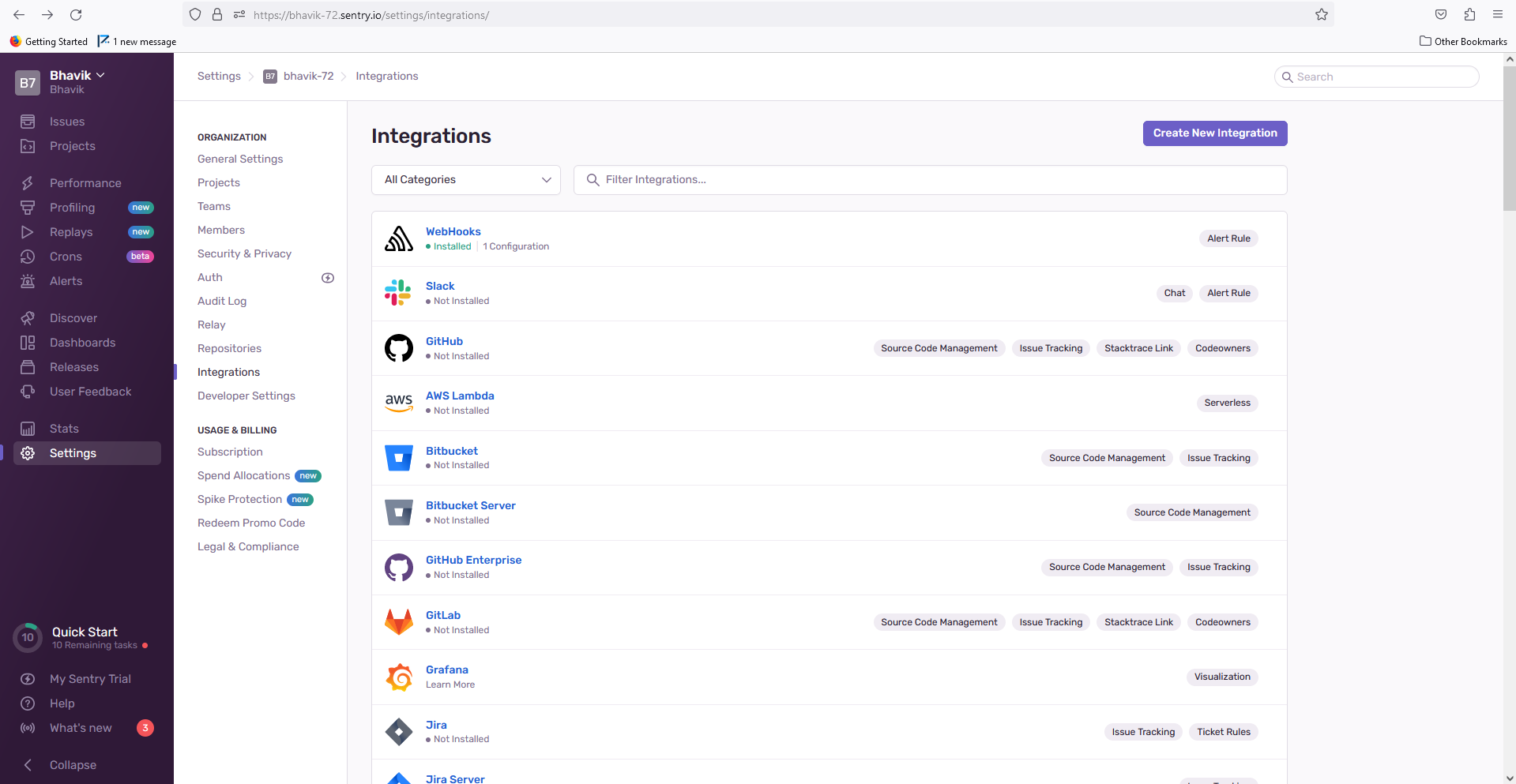Open the Issues sidebar icon
Viewport: 1516px width, 784px height.
28,122
